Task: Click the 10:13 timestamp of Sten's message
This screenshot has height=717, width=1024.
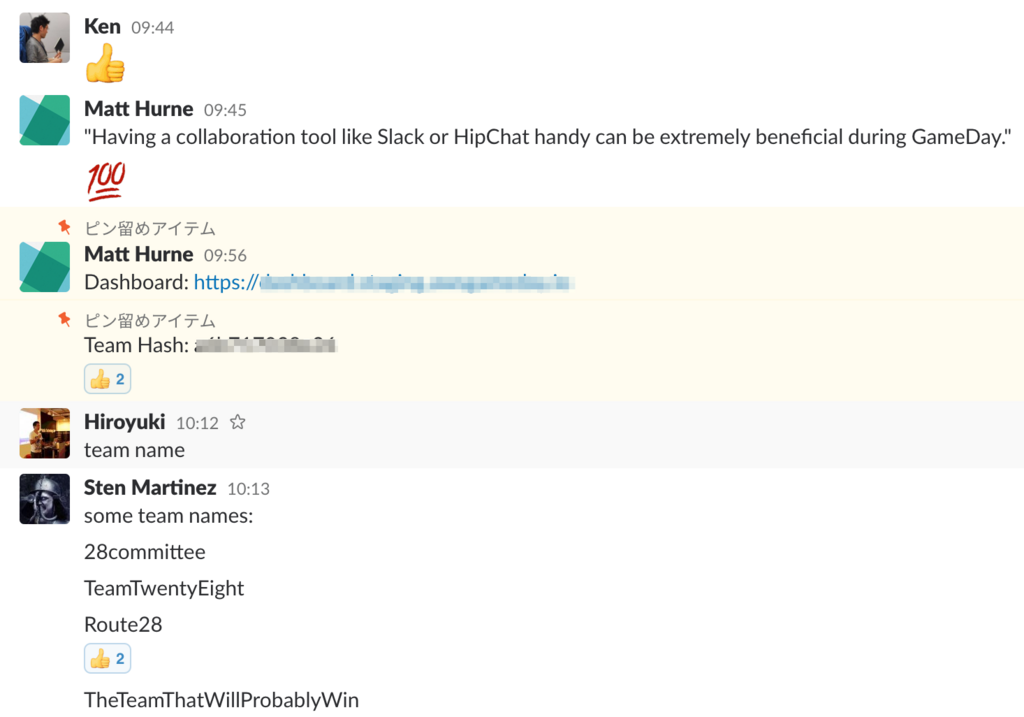Action: pos(248,489)
